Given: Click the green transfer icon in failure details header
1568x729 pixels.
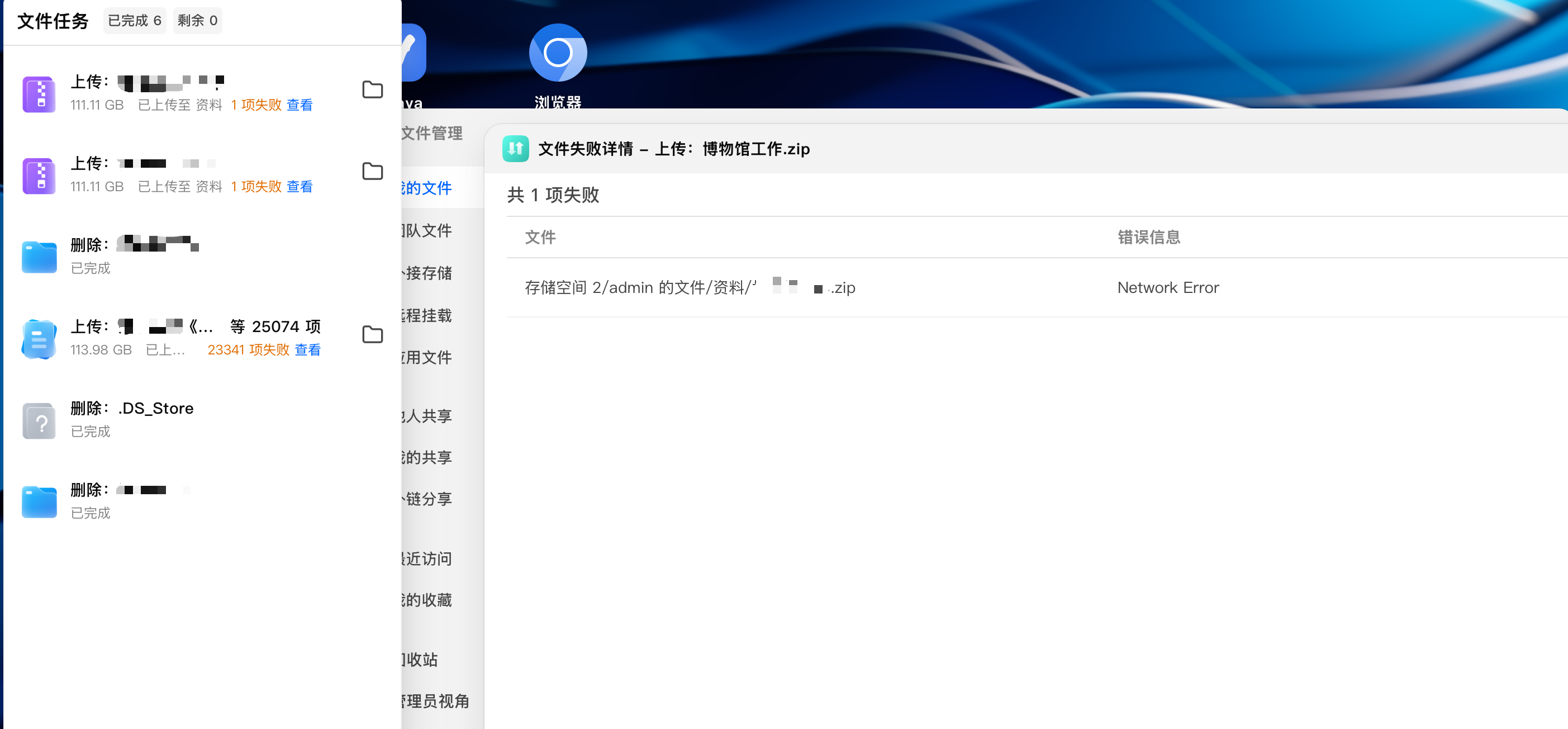Looking at the screenshot, I should (x=516, y=149).
